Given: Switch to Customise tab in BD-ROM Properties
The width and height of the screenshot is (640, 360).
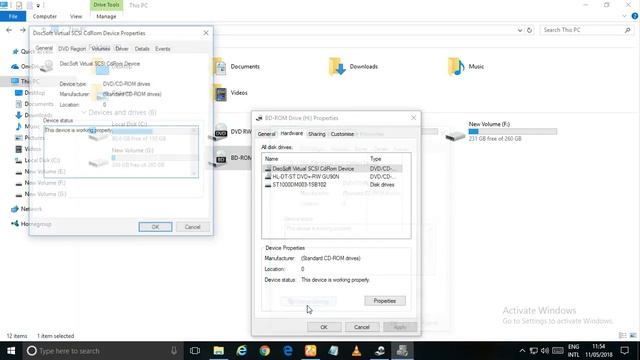Looking at the screenshot, I should pyautogui.click(x=342, y=134).
